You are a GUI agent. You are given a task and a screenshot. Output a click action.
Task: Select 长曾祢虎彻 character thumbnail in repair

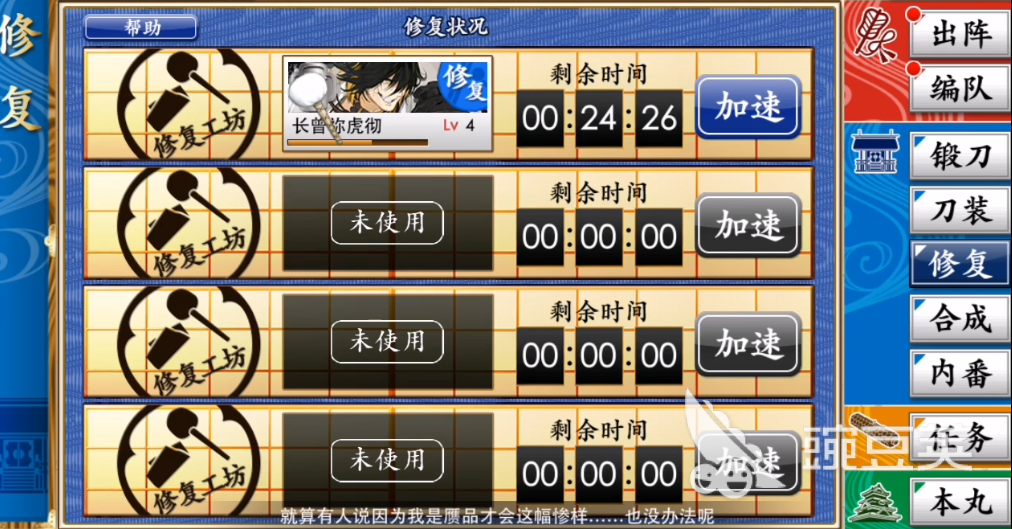(388, 104)
